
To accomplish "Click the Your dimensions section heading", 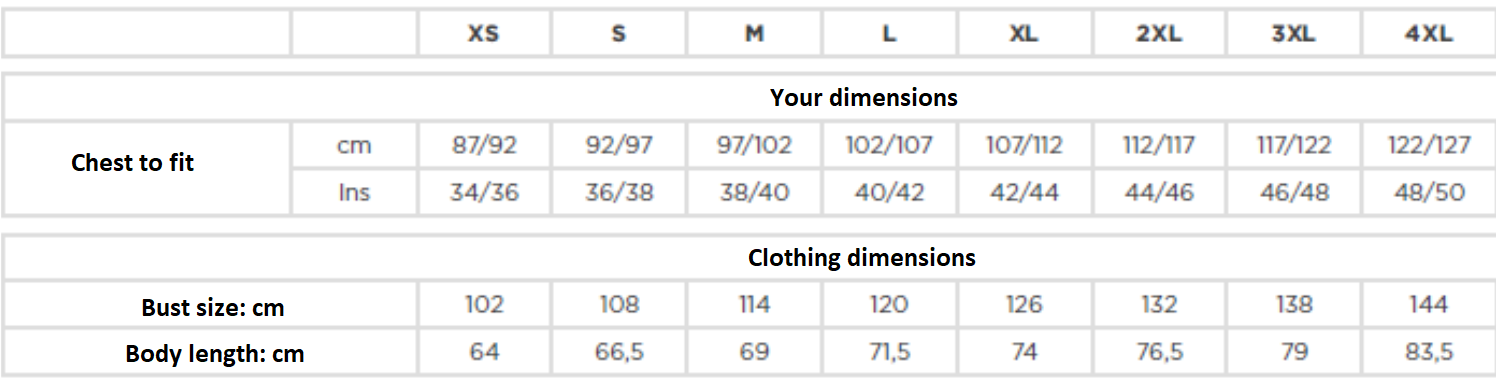I will tap(864, 97).
